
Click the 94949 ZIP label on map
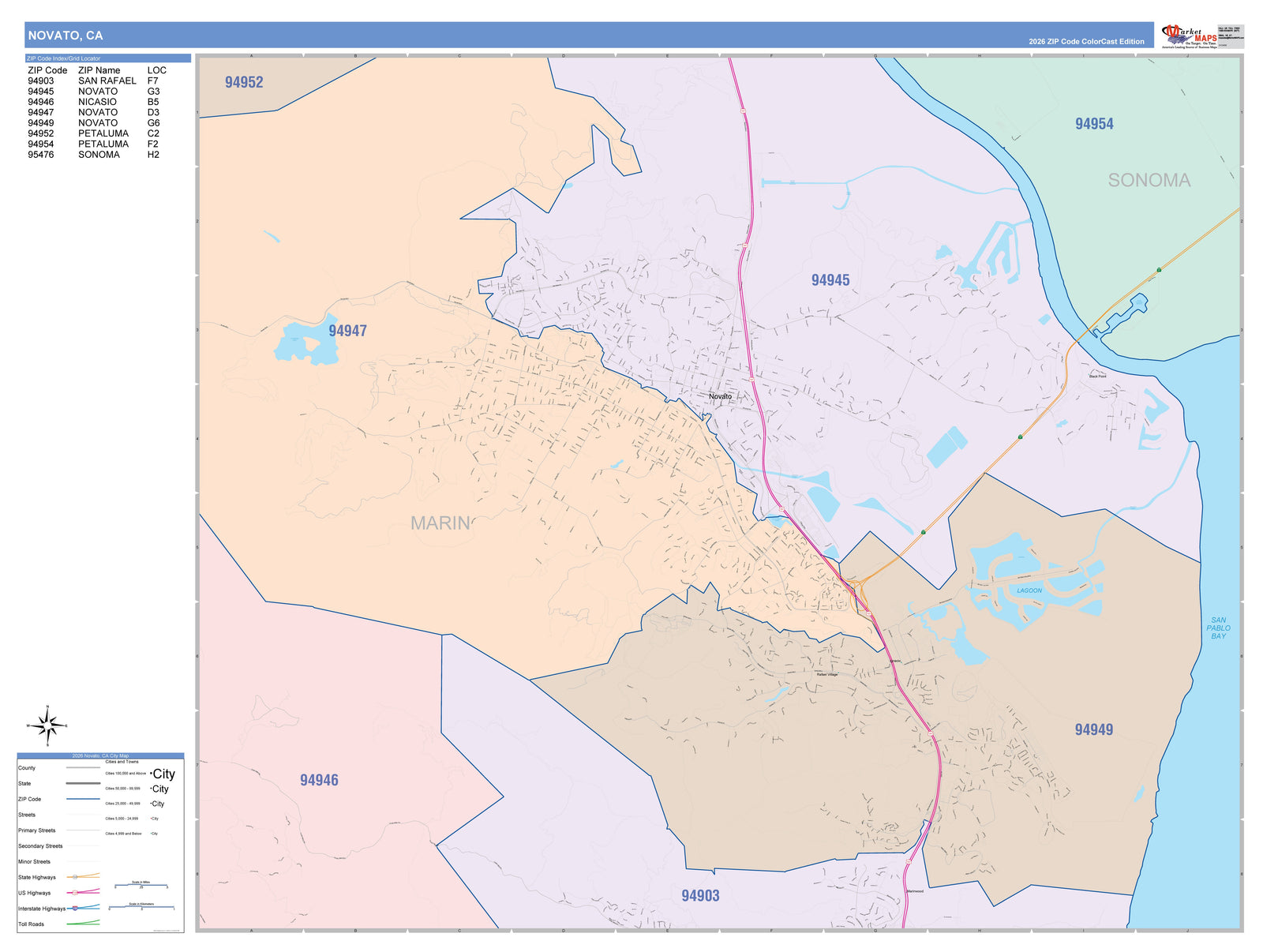[x=1094, y=729]
